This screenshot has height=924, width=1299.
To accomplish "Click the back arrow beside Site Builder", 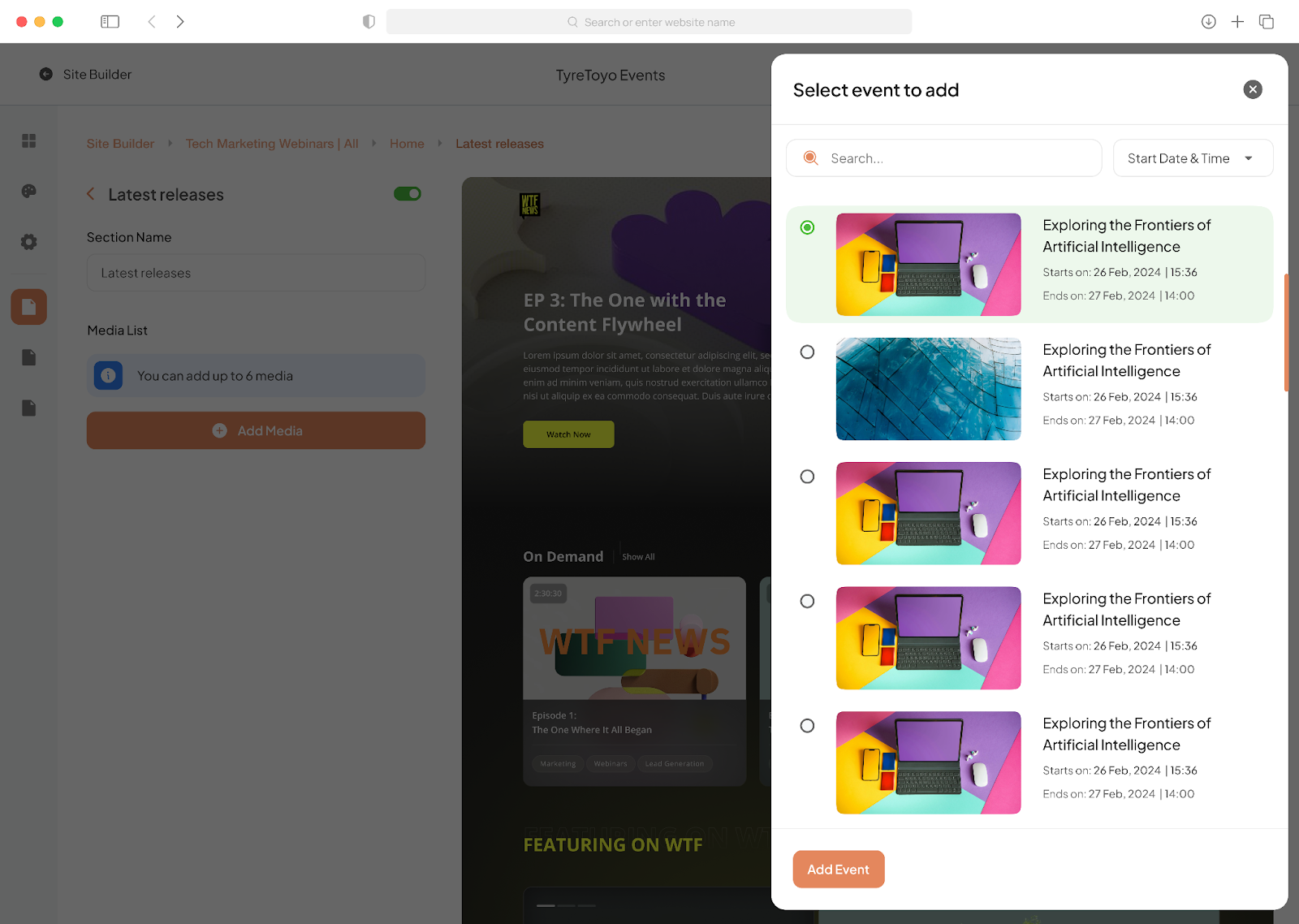I will [46, 74].
